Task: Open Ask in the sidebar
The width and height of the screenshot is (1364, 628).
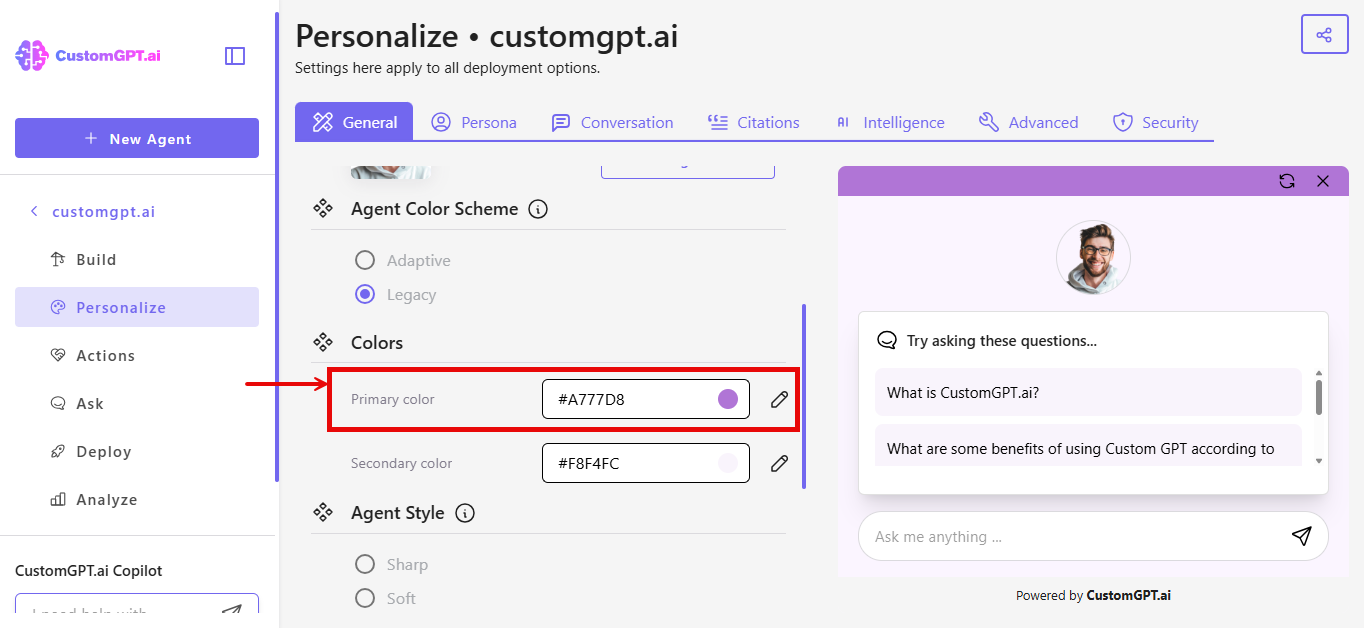Action: 137,403
